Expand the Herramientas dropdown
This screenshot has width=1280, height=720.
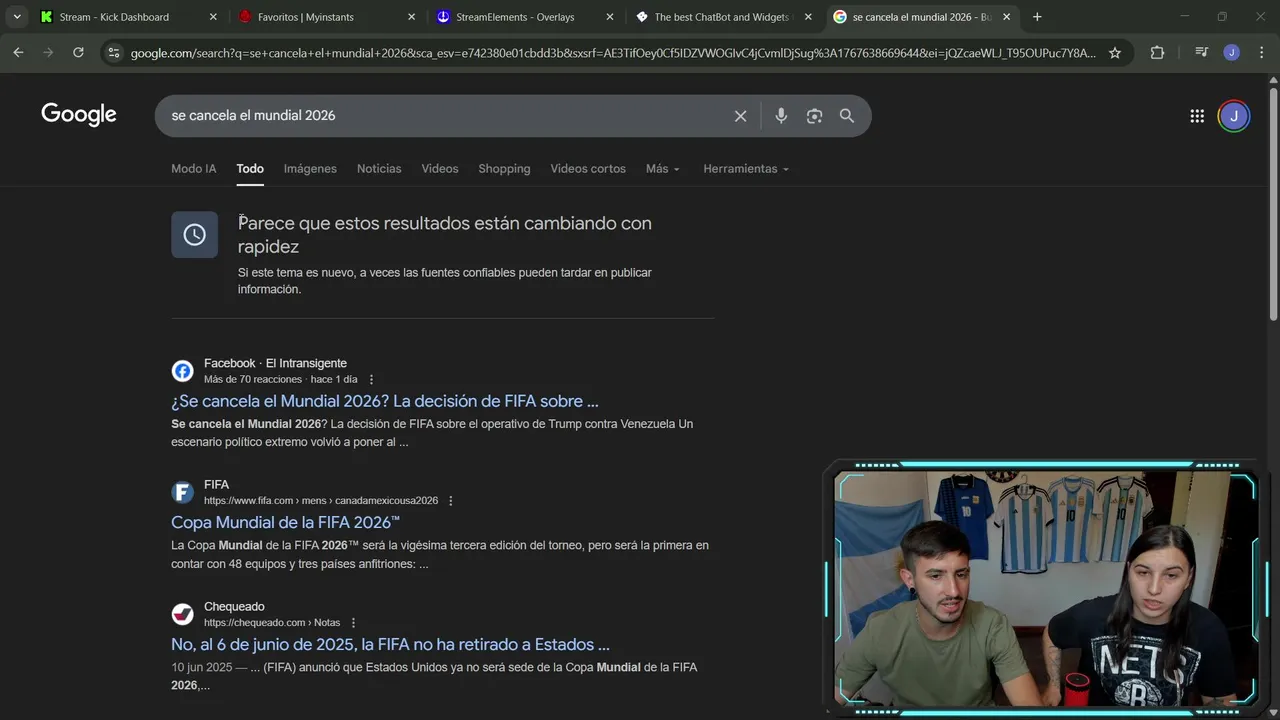(746, 169)
